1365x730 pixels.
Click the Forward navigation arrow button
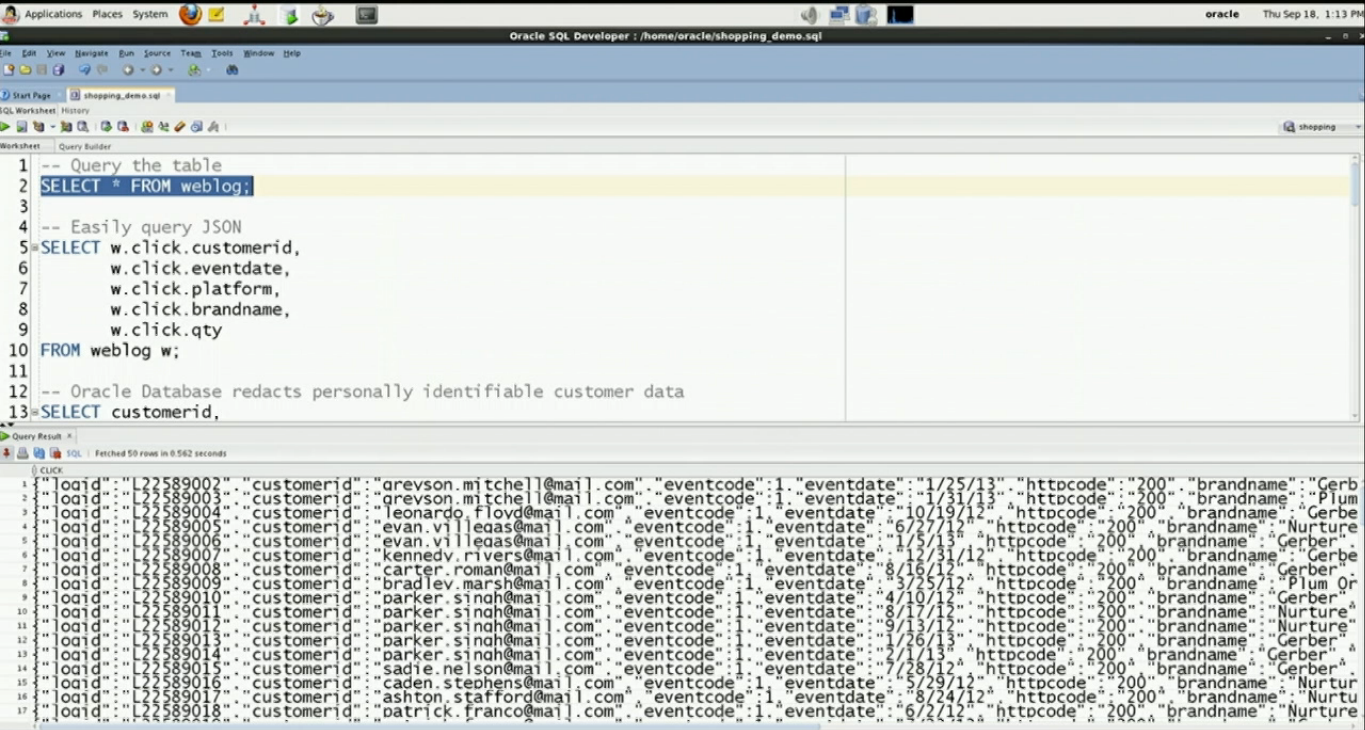156,70
